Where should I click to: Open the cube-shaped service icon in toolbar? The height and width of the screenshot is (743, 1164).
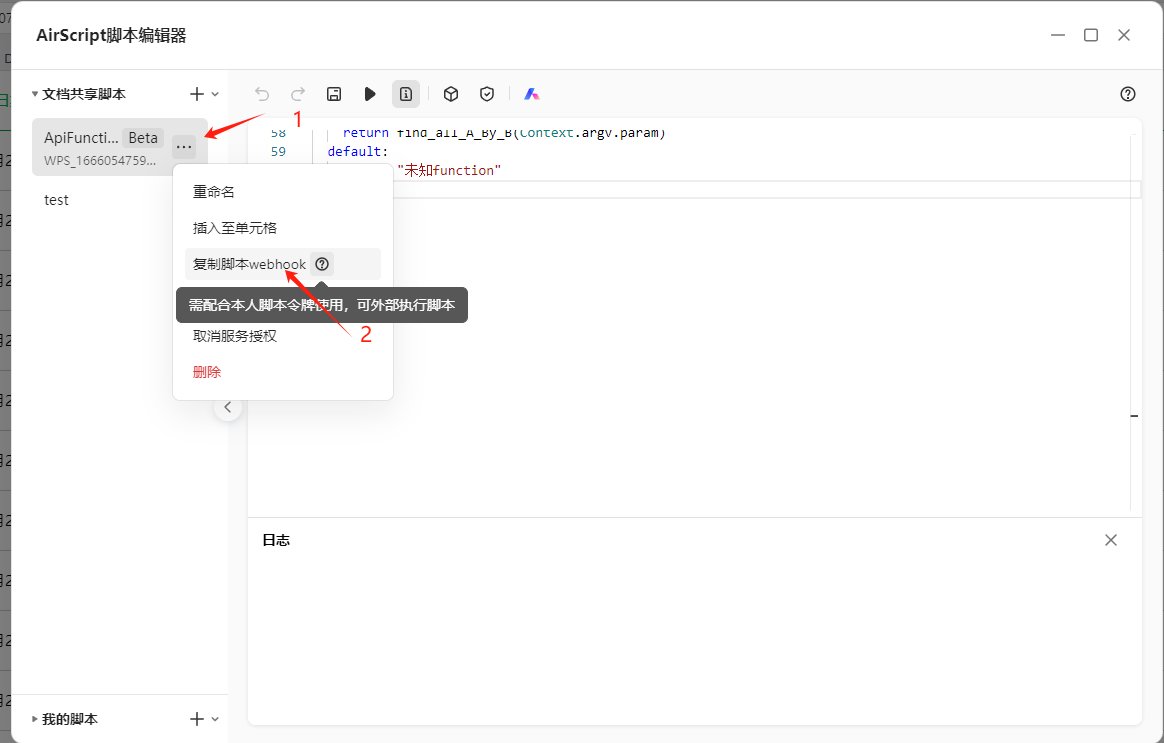point(451,94)
